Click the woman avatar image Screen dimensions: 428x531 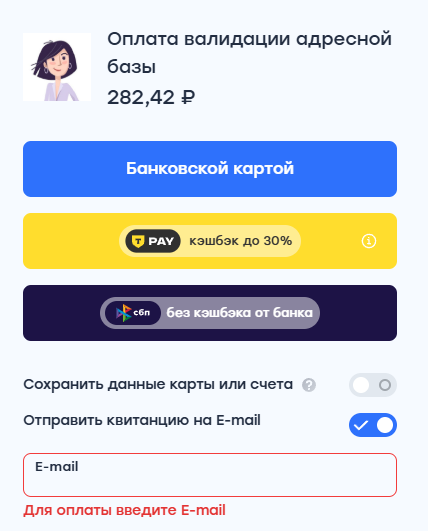click(57, 67)
